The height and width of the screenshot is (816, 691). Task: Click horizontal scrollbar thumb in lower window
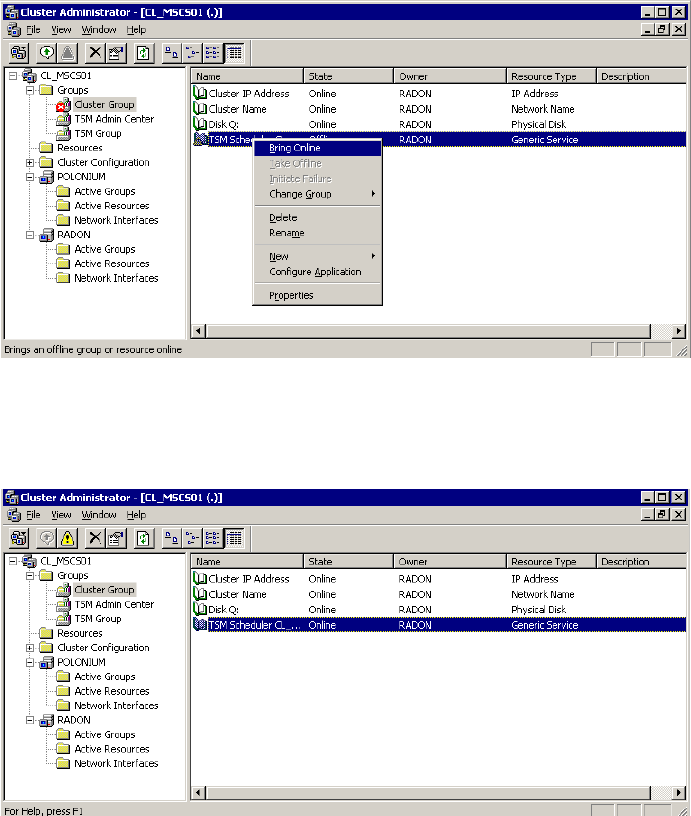coord(428,793)
